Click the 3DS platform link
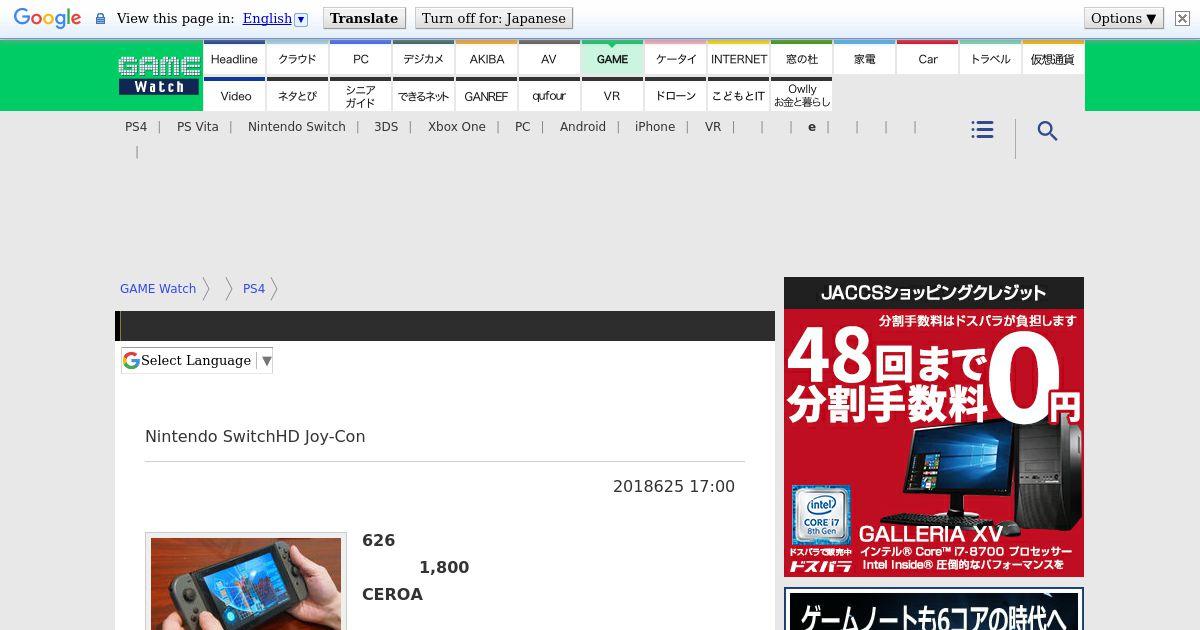This screenshot has height=630, width=1200. click(386, 127)
